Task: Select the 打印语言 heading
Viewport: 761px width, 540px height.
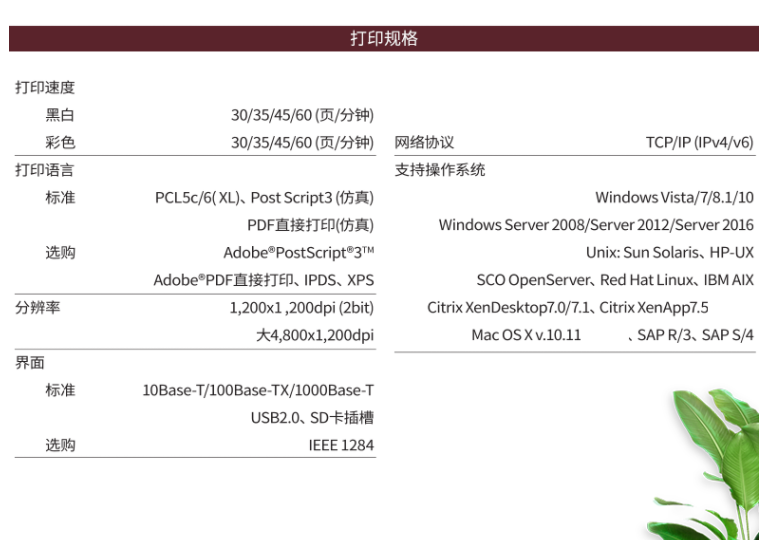Action: click(x=45, y=170)
